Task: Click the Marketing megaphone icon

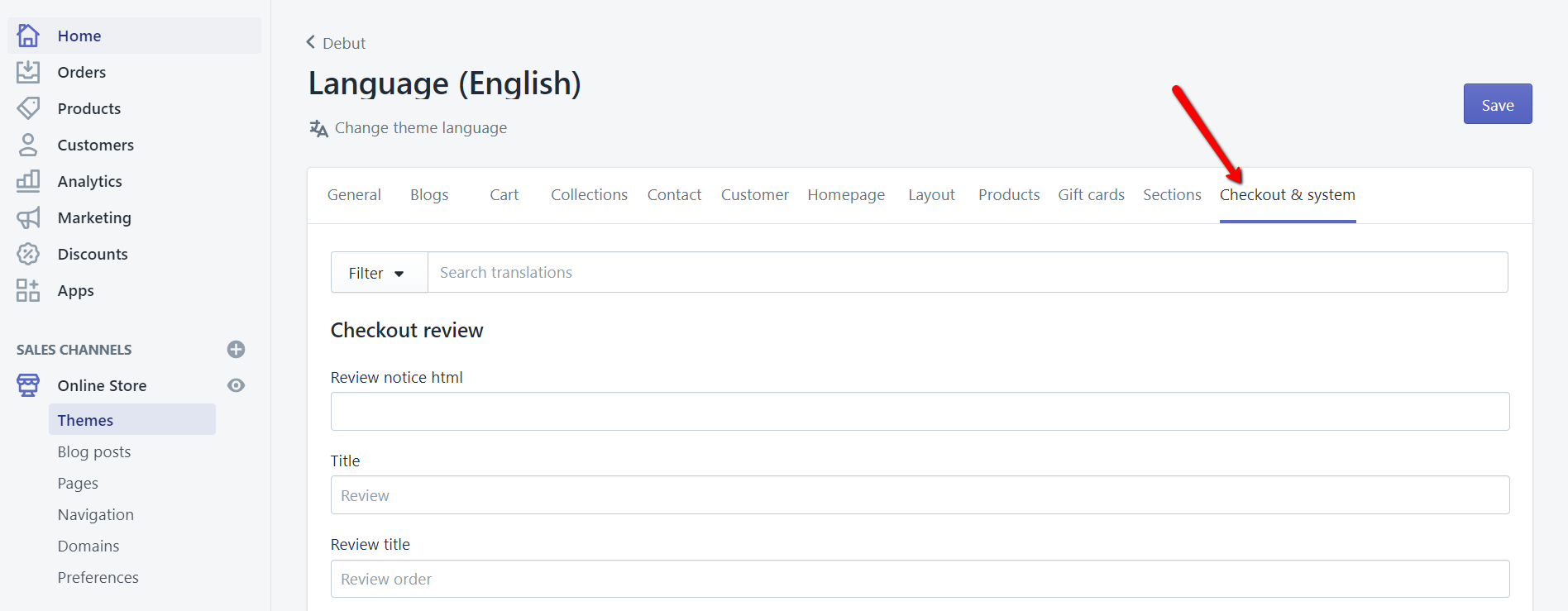Action: tap(28, 217)
